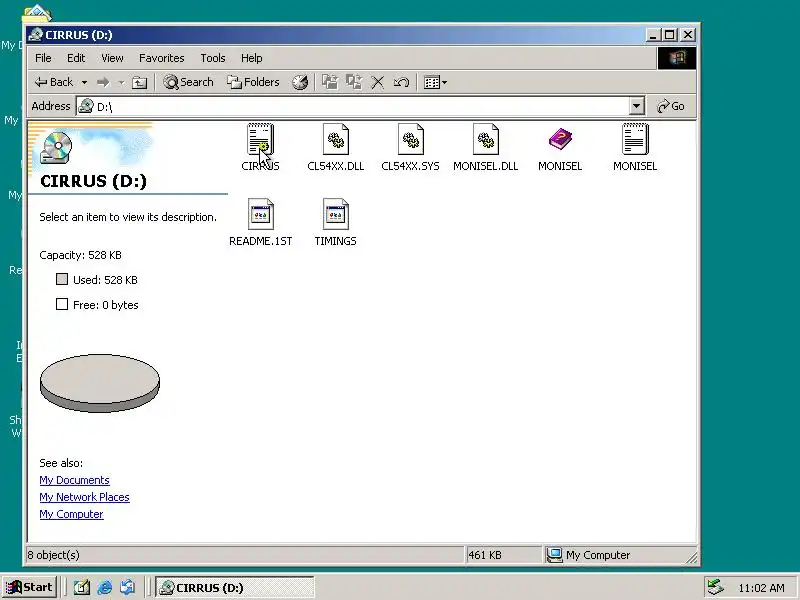Click the Copy To toolbar icon
Screen dimensions: 800x600
354,82
